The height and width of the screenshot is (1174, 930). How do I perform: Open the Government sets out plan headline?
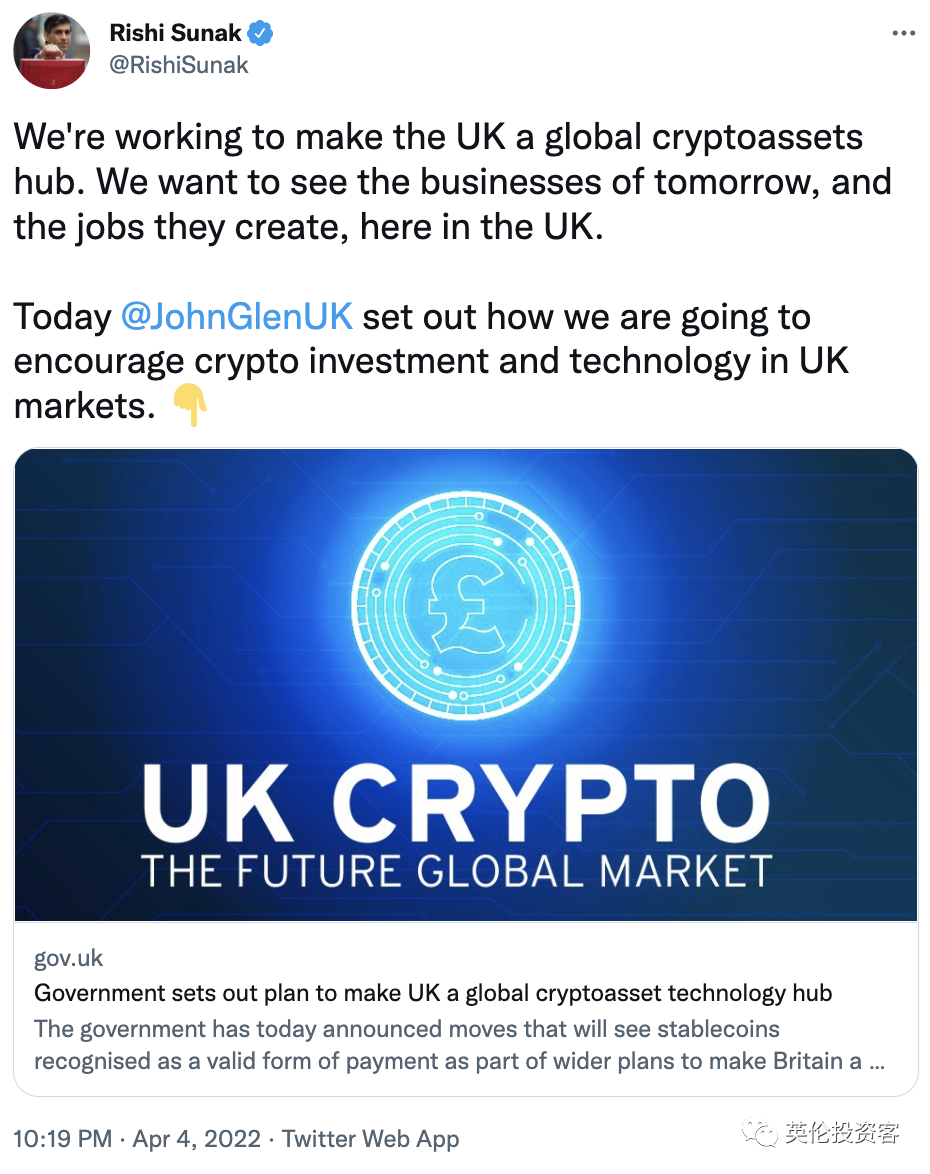[432, 993]
